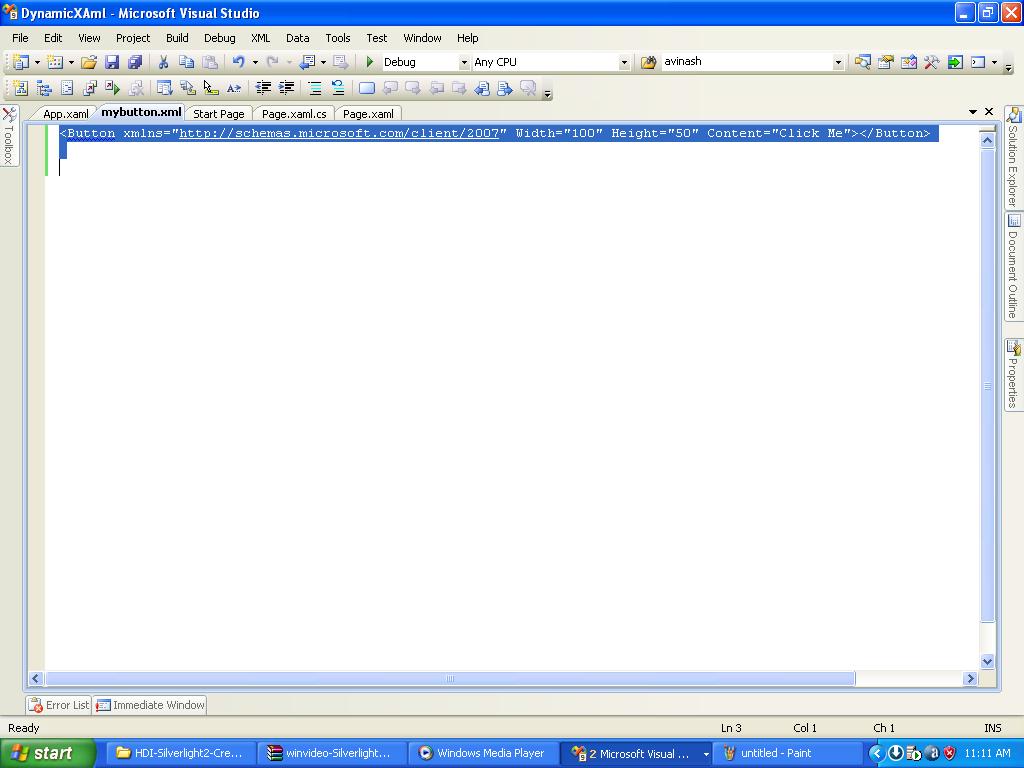The image size is (1024, 768).
Task: Increase line indent with the toolbar icon
Action: tap(286, 88)
